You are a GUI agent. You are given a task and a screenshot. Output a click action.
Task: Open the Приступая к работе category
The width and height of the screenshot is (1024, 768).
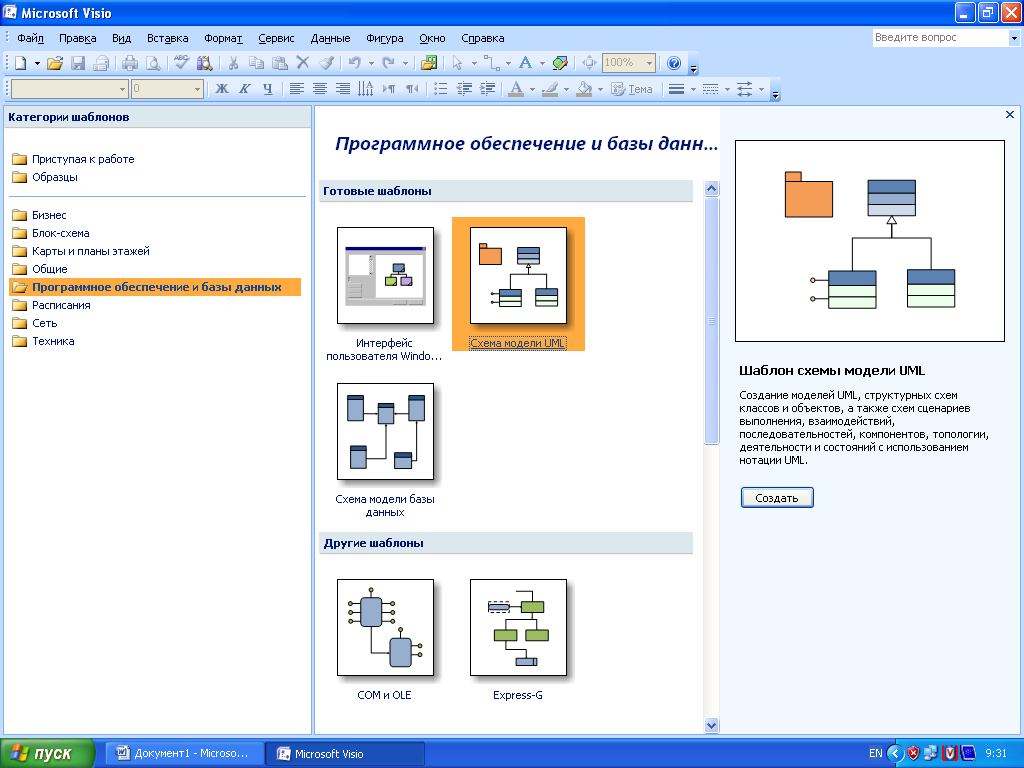pyautogui.click(x=83, y=159)
